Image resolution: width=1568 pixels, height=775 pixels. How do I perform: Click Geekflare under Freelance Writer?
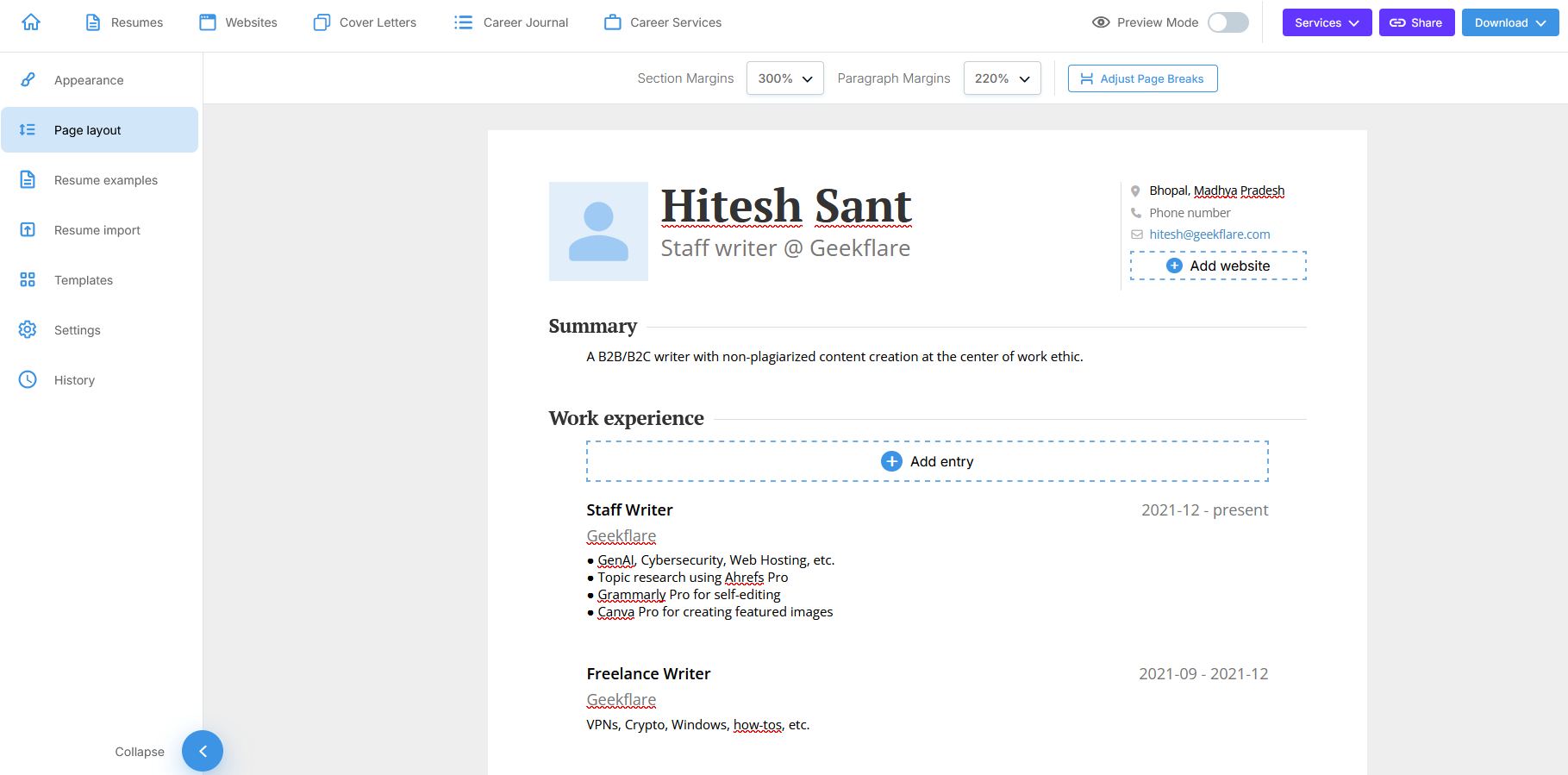[621, 700]
